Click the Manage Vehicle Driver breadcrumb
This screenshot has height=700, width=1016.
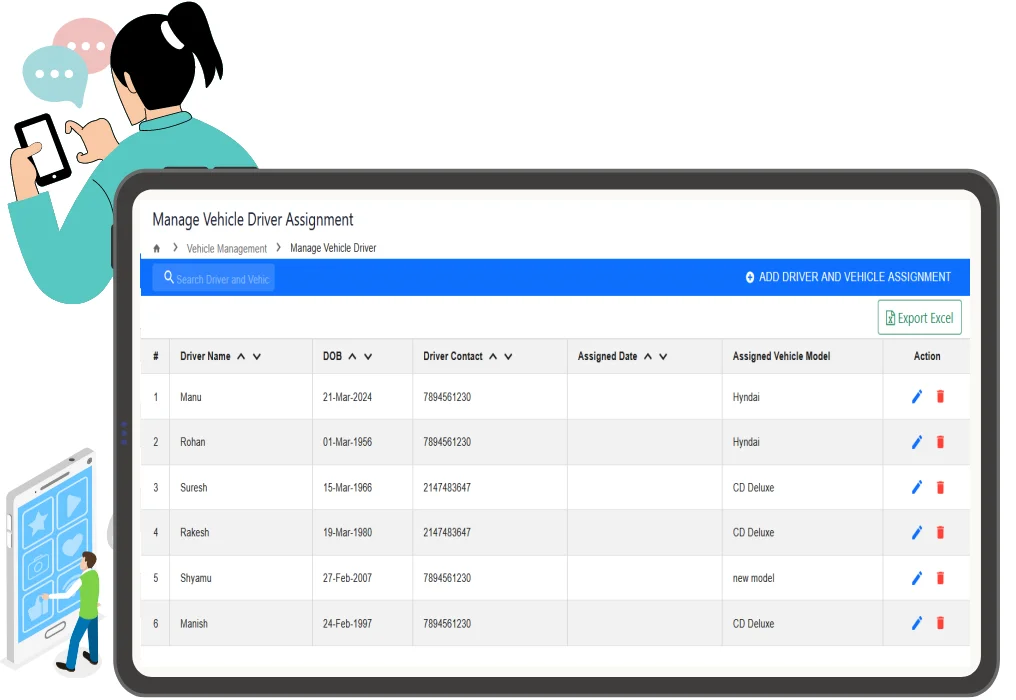(333, 248)
